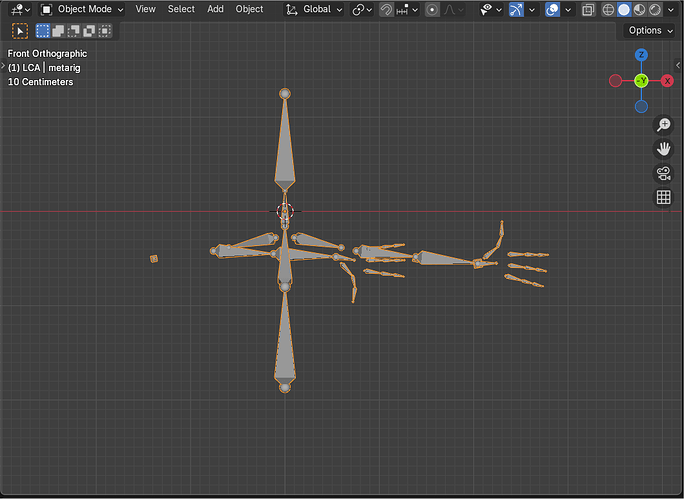Click the Select Box tool icon
The height and width of the screenshot is (499, 684).
tap(20, 31)
